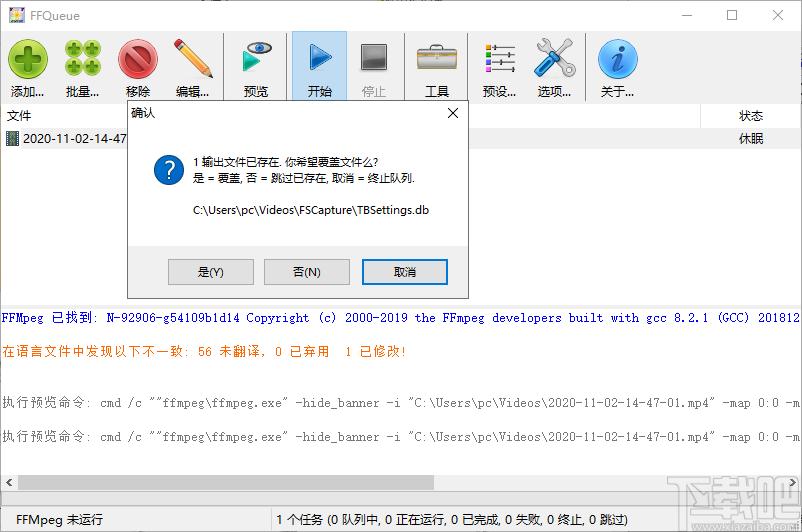Click the FFQueue app icon in title bar

16,15
